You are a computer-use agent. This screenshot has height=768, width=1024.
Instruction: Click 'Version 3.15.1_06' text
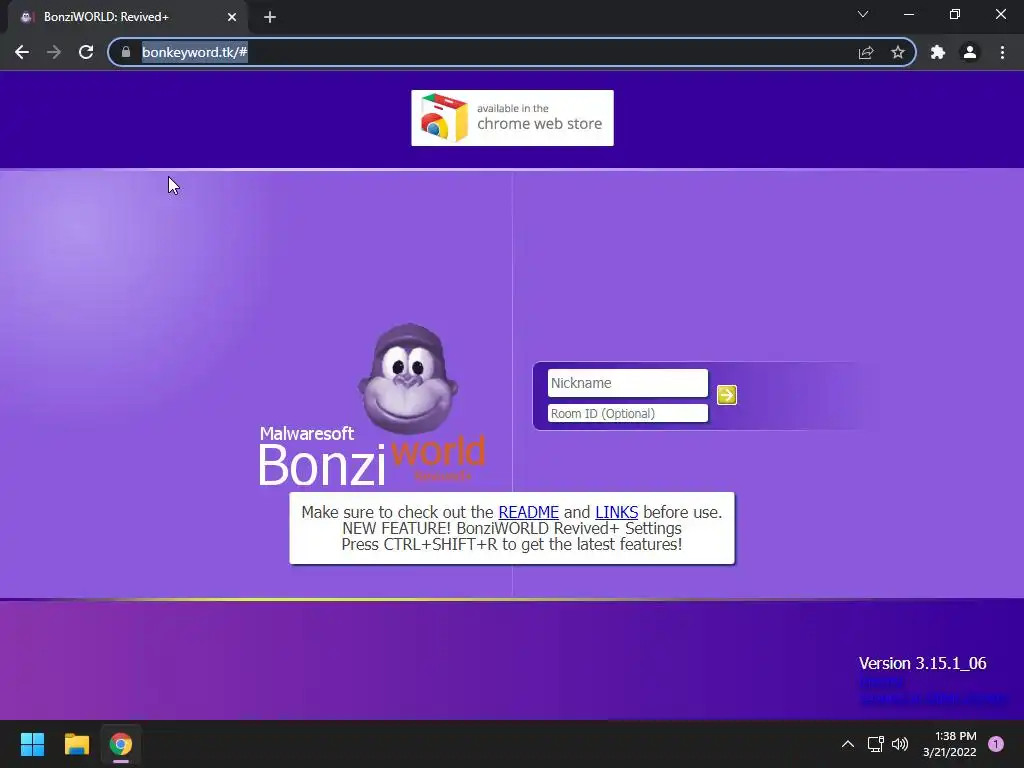pos(922,664)
